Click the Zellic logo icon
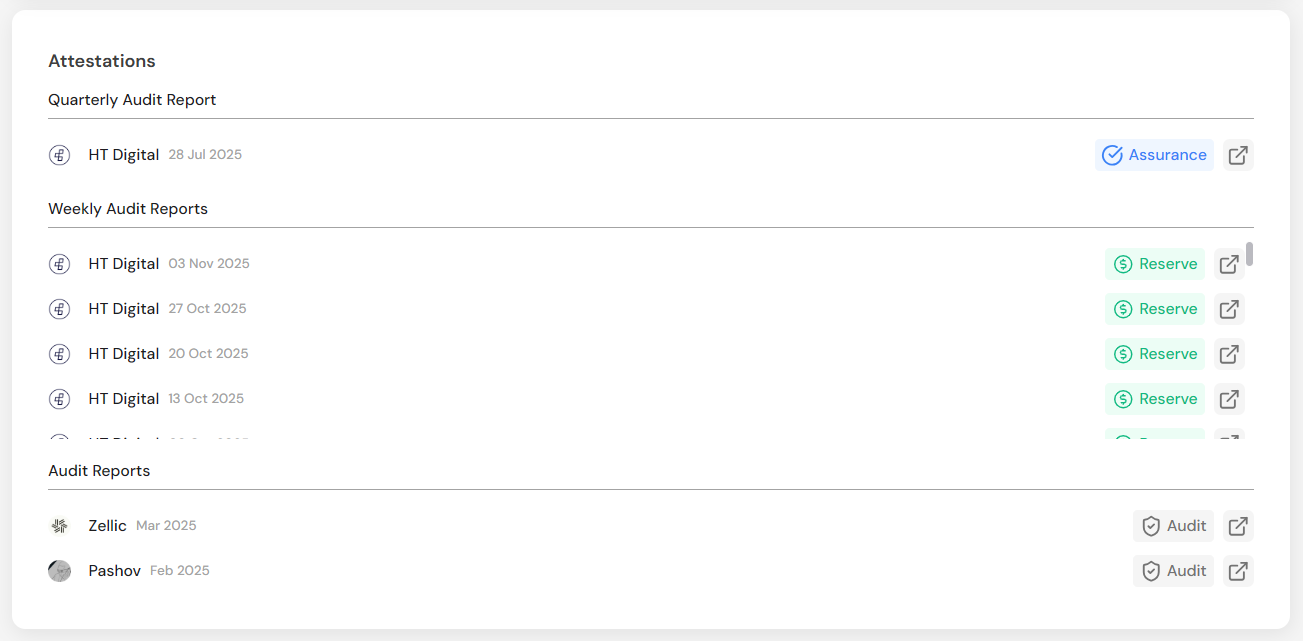 (x=60, y=526)
